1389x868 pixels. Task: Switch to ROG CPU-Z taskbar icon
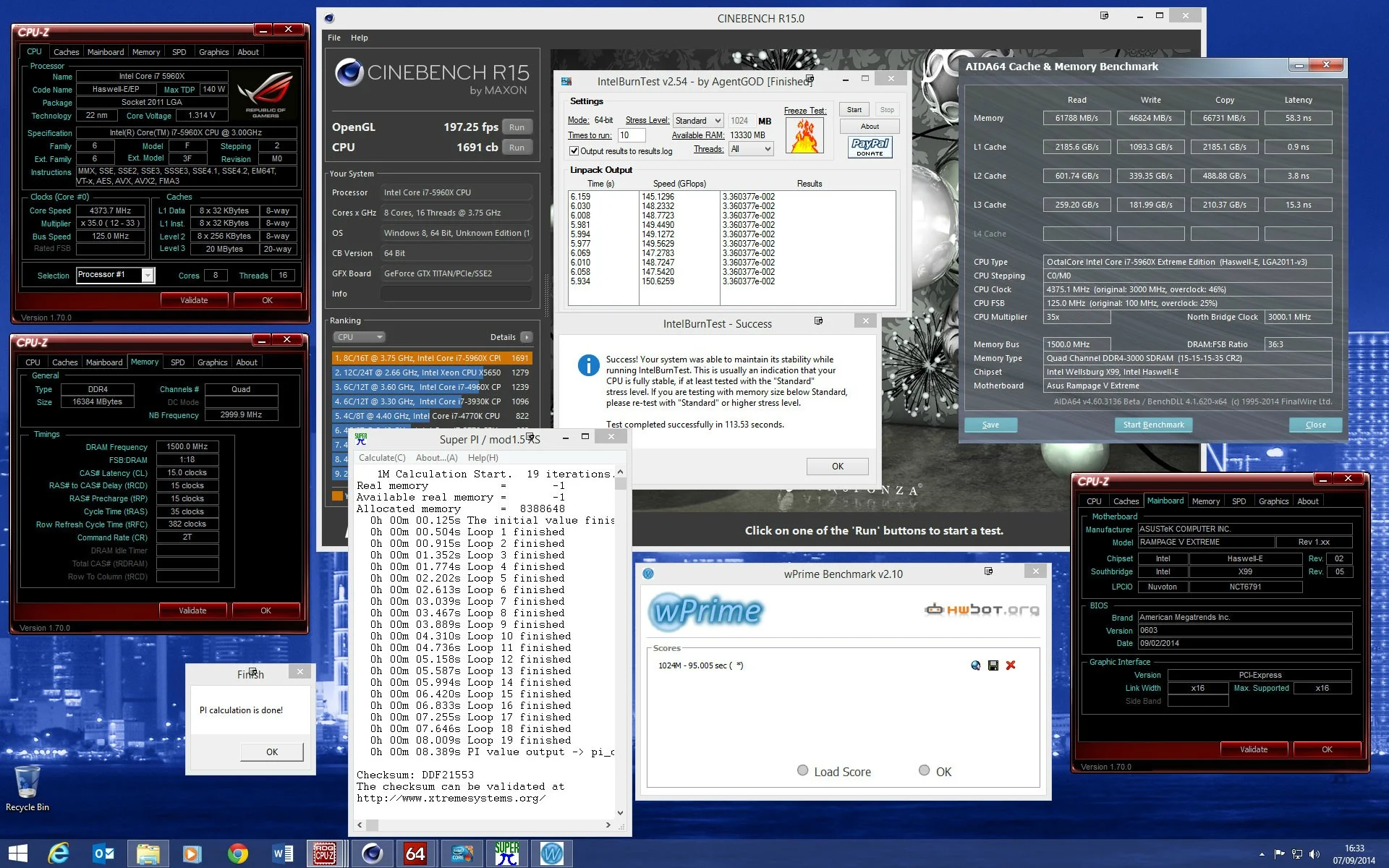click(x=325, y=854)
